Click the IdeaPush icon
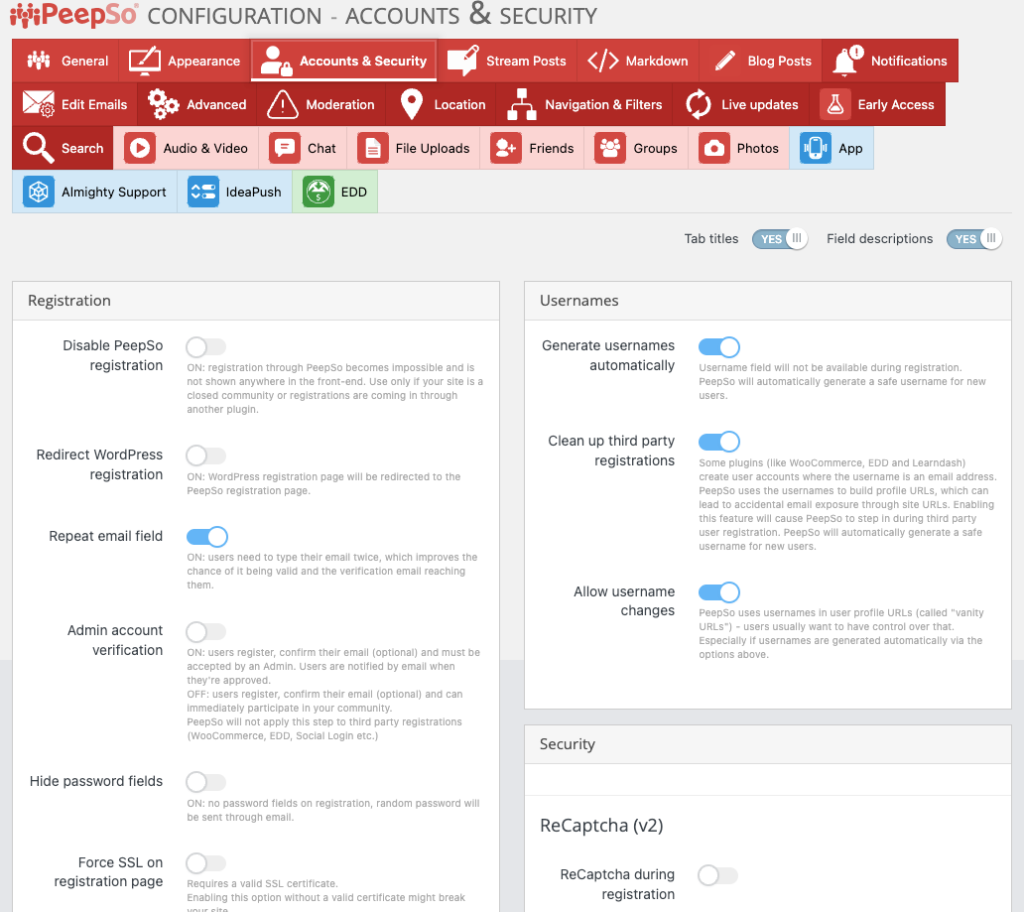Image resolution: width=1024 pixels, height=912 pixels. 203,192
